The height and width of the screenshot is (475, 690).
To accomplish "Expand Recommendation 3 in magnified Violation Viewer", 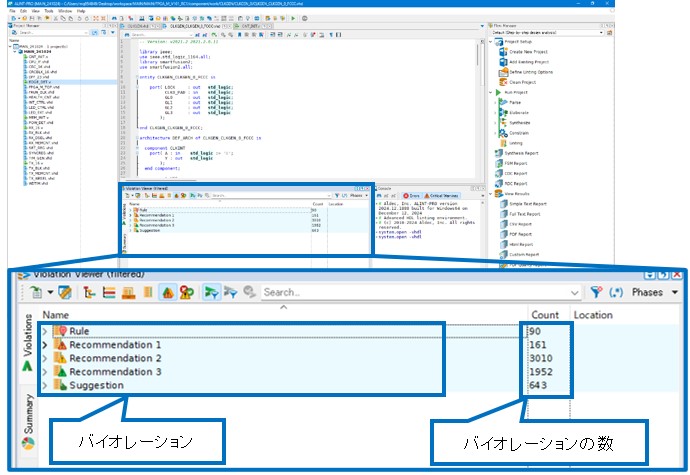I will coord(44,372).
